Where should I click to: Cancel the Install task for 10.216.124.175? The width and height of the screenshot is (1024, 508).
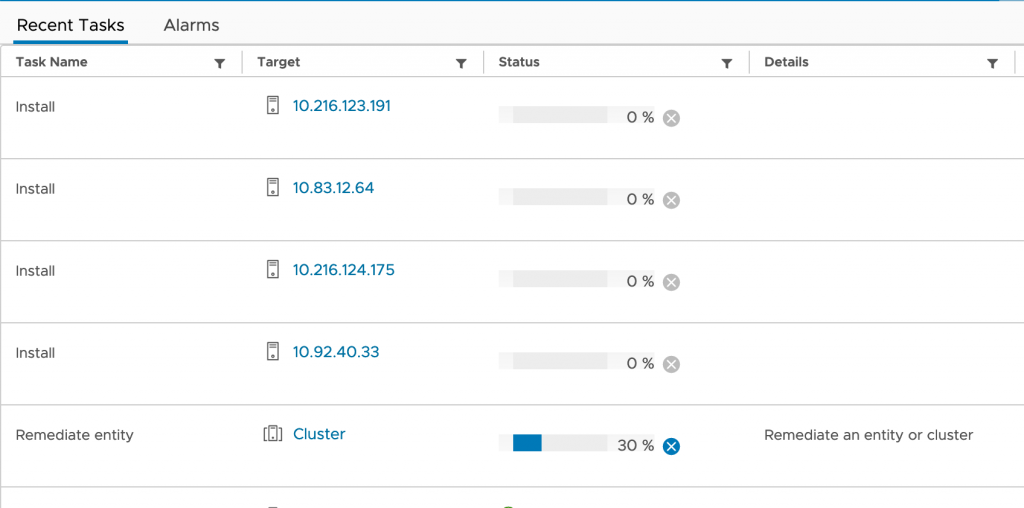click(672, 282)
